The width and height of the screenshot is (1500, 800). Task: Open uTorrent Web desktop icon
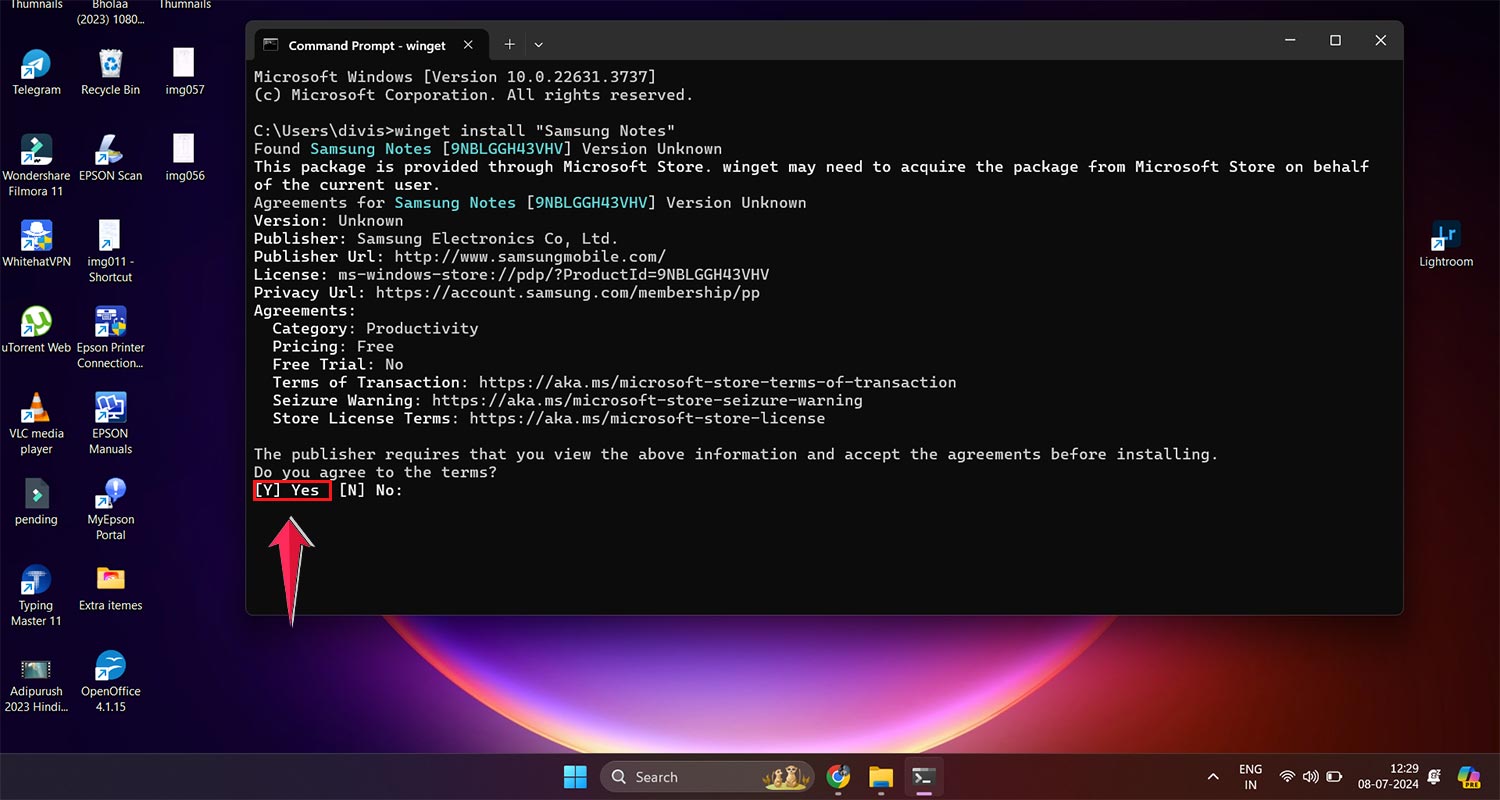tap(36, 323)
